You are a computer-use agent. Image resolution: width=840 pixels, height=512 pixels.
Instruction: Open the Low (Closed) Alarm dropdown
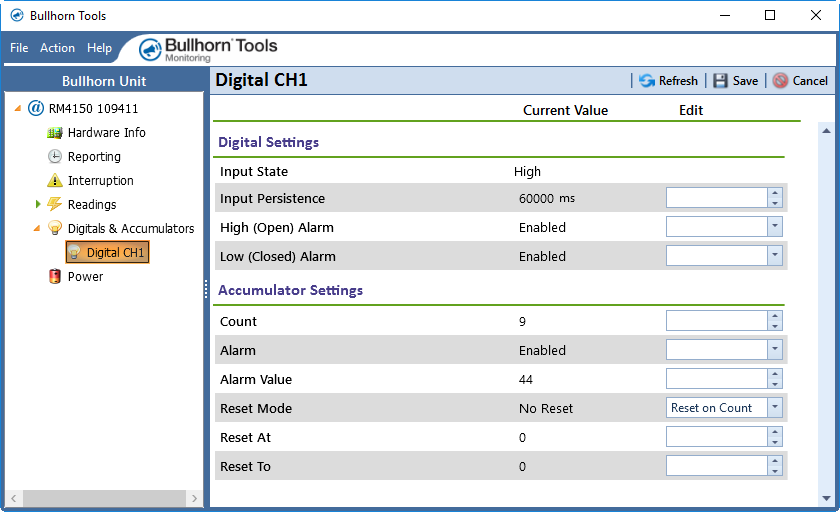click(775, 255)
